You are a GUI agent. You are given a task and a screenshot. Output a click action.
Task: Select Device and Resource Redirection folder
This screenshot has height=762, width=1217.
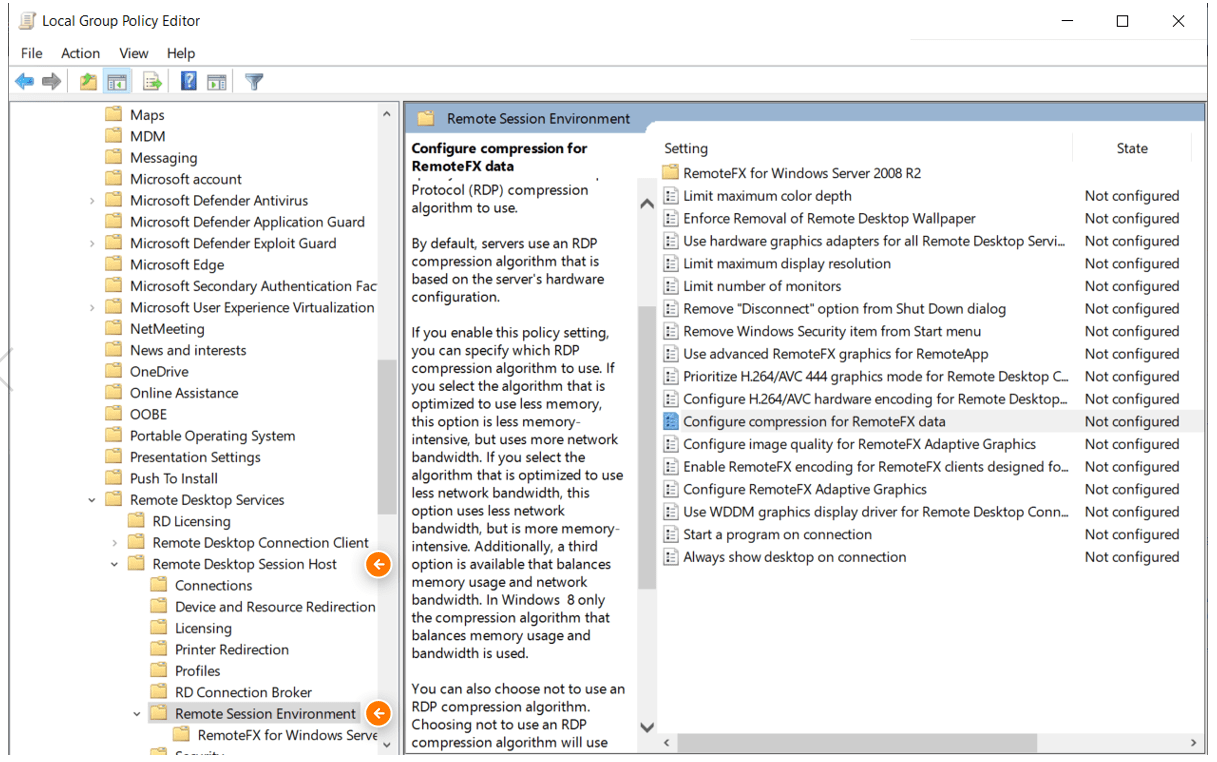point(275,607)
